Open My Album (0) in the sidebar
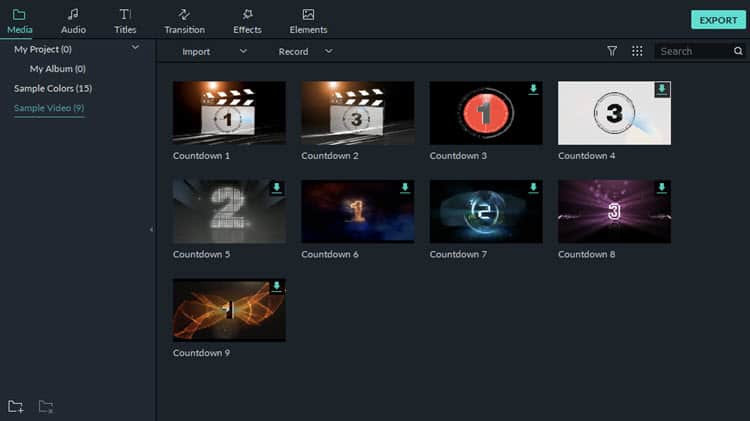Viewport: 750px width, 421px height. [x=57, y=69]
